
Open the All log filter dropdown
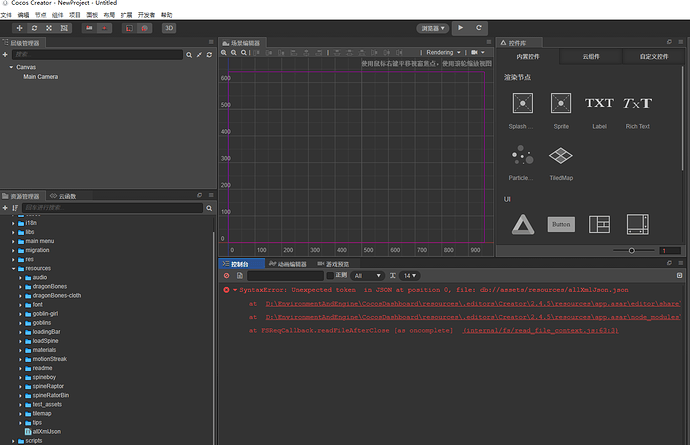(x=367, y=276)
